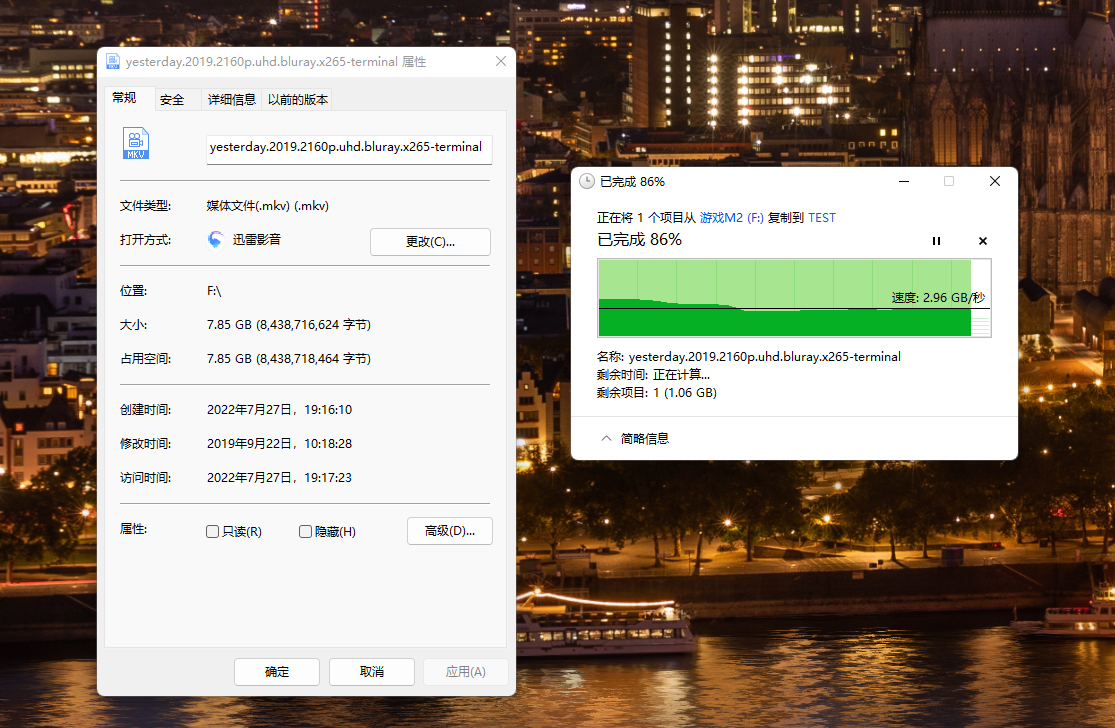Viewport: 1115px width, 728px height.
Task: Click the copy dialog title 已完成 86%
Action: (632, 182)
